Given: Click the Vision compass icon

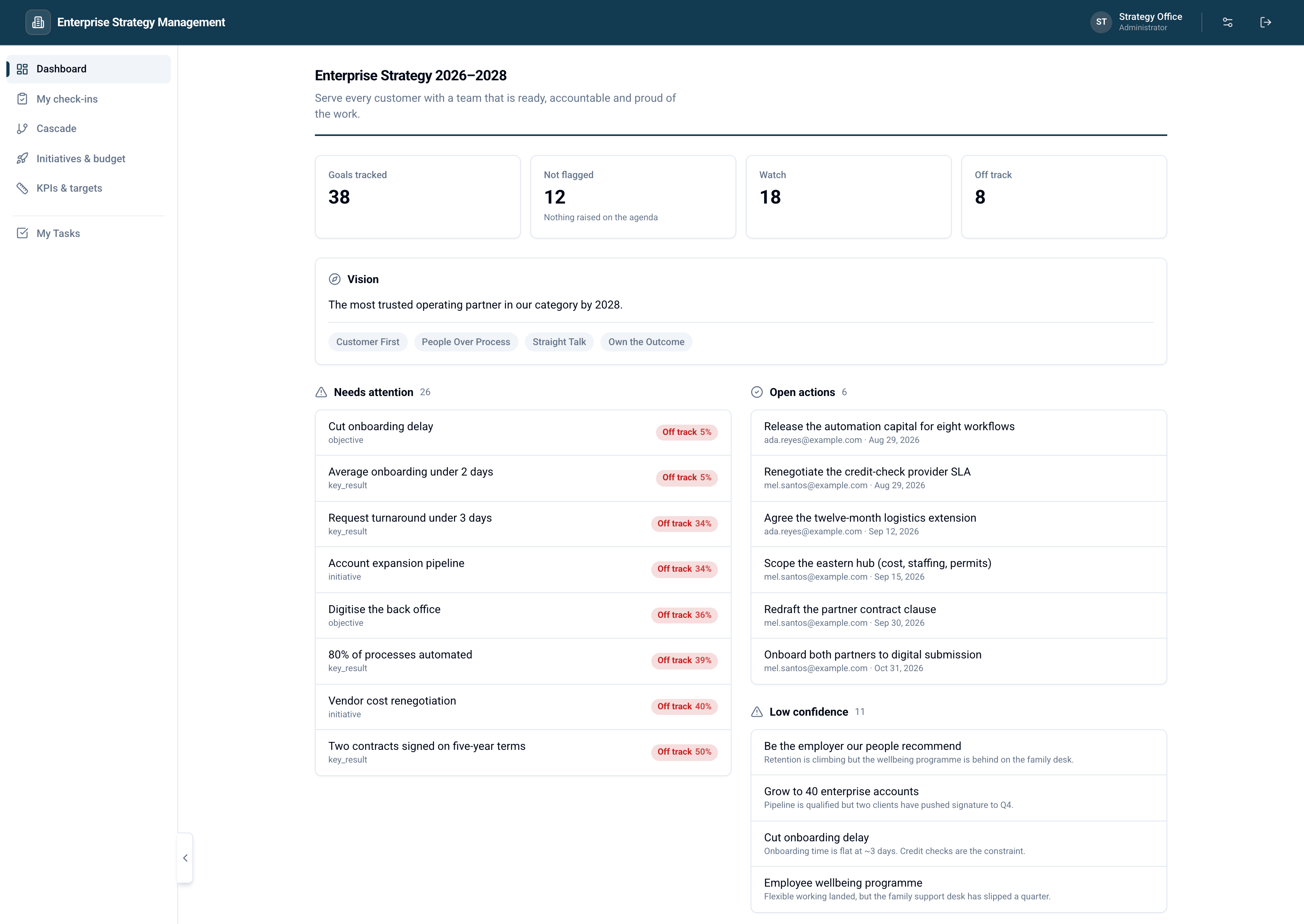Looking at the screenshot, I should 334,280.
